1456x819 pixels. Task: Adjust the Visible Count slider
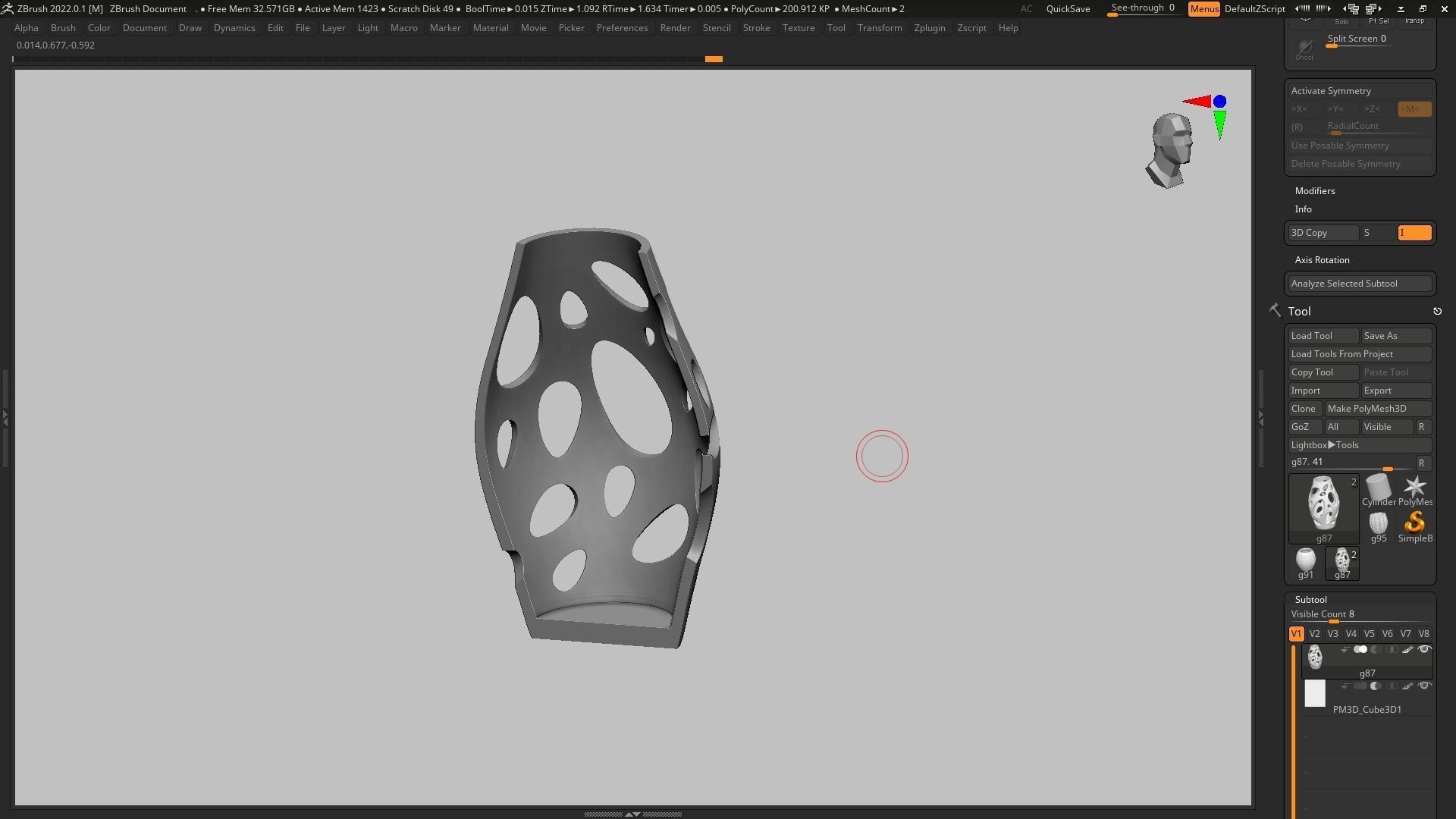click(1360, 616)
